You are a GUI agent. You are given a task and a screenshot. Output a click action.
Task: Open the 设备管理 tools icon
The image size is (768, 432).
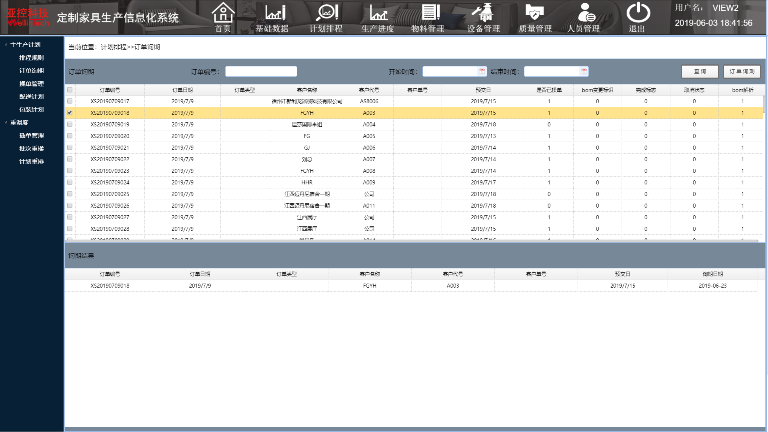click(482, 12)
